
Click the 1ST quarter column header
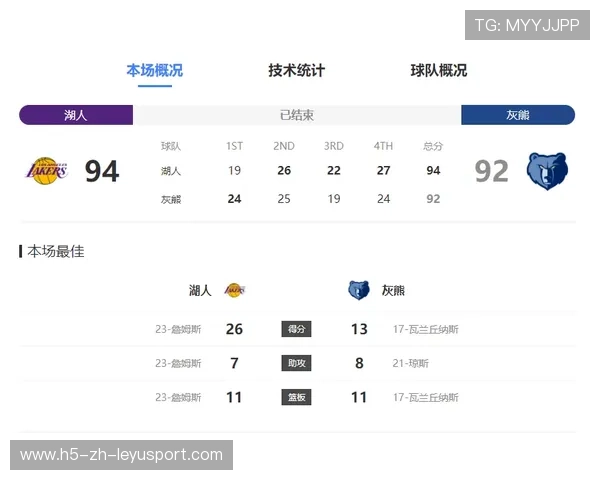pos(234,146)
